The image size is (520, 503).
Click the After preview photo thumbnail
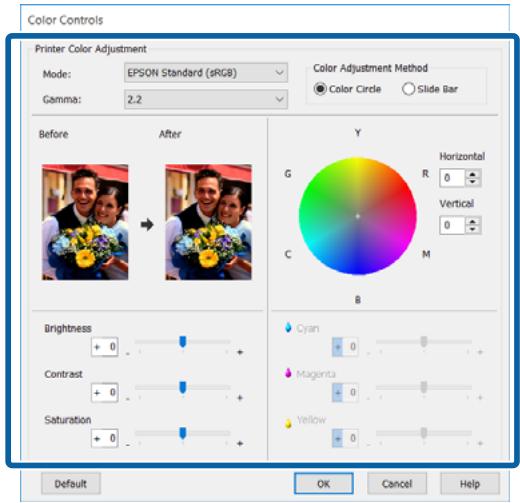click(209, 222)
